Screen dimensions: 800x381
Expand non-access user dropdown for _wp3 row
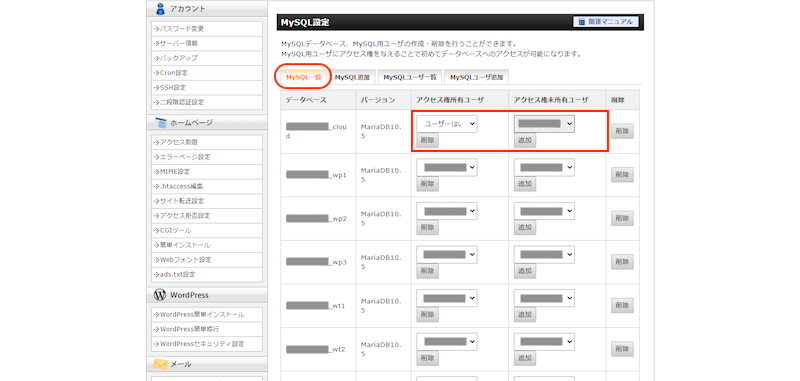coord(544,255)
